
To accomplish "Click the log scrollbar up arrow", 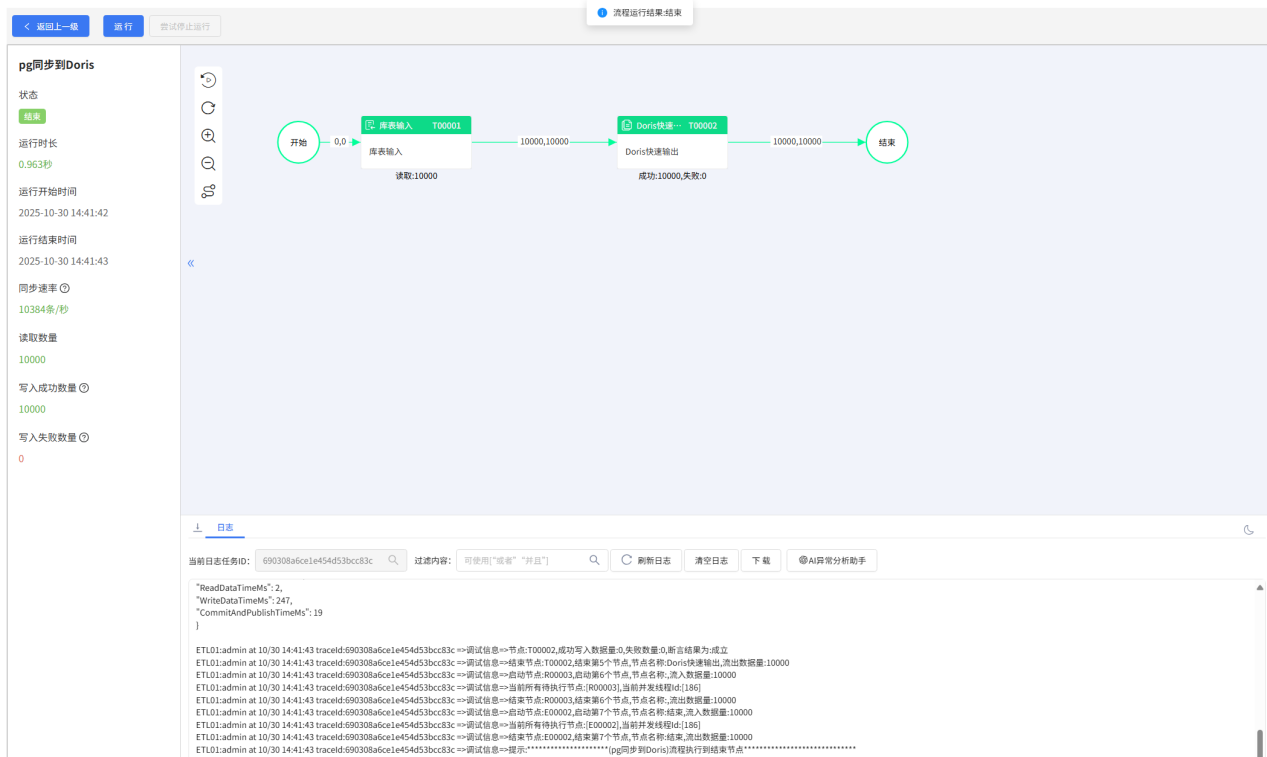I will click(1260, 588).
